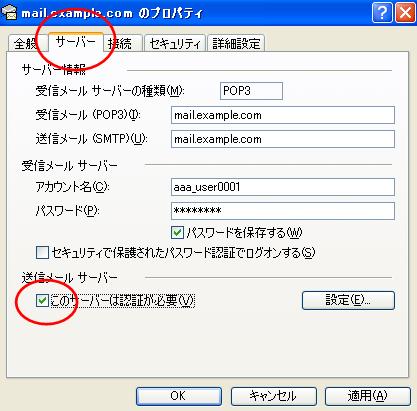Go to the セキュリティ tab
417x411 pixels.
coord(175,44)
